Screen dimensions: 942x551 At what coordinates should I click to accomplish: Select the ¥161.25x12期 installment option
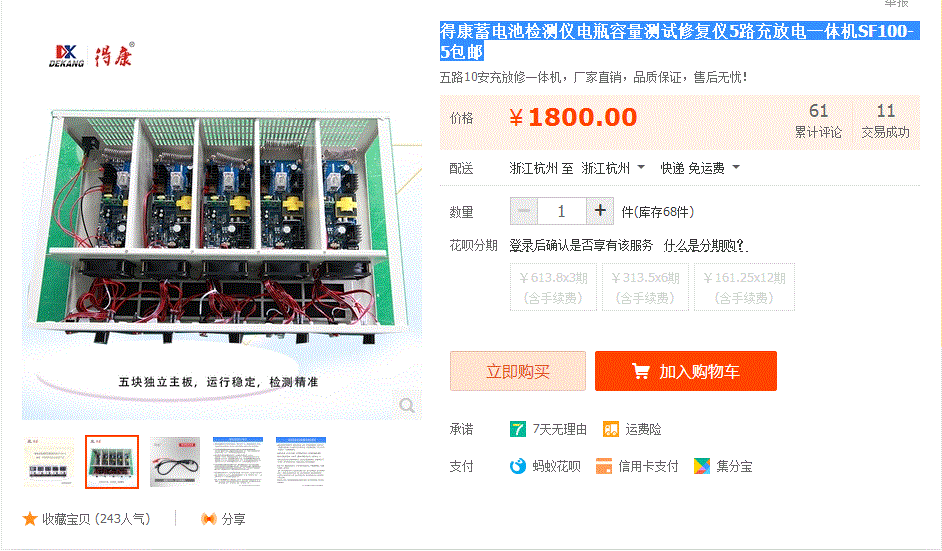click(x=744, y=287)
